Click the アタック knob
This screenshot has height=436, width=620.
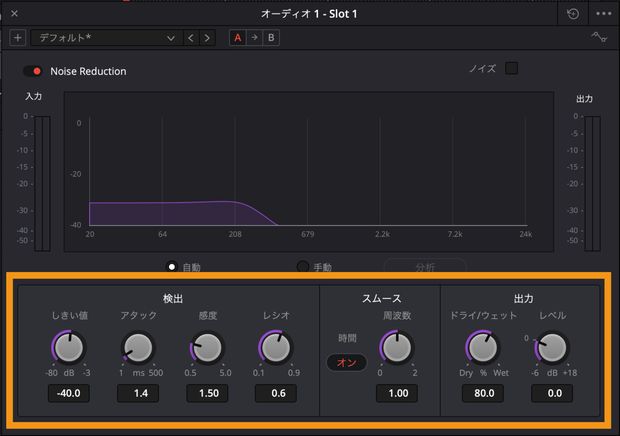[x=138, y=347]
